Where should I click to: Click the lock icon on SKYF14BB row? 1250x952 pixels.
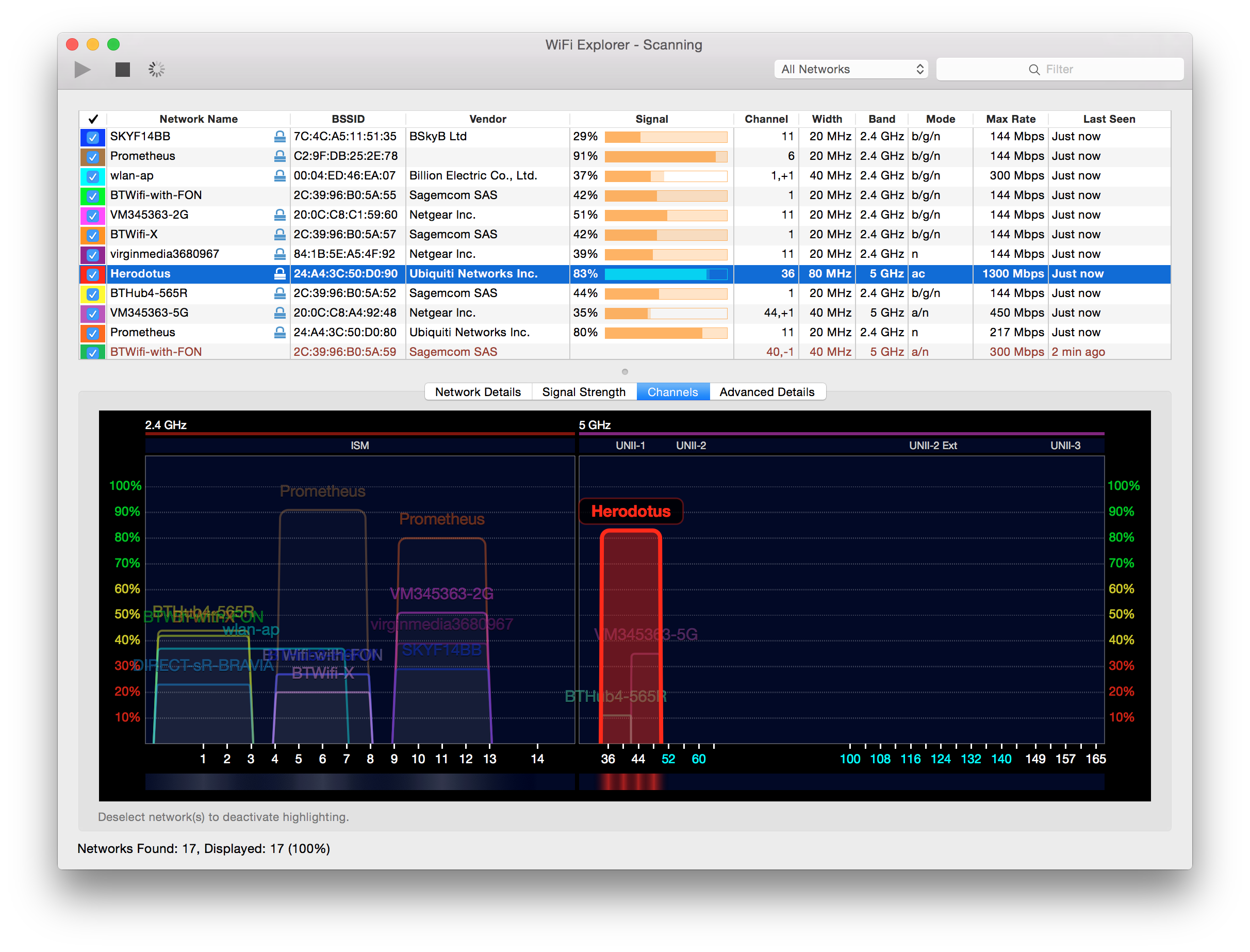(279, 137)
